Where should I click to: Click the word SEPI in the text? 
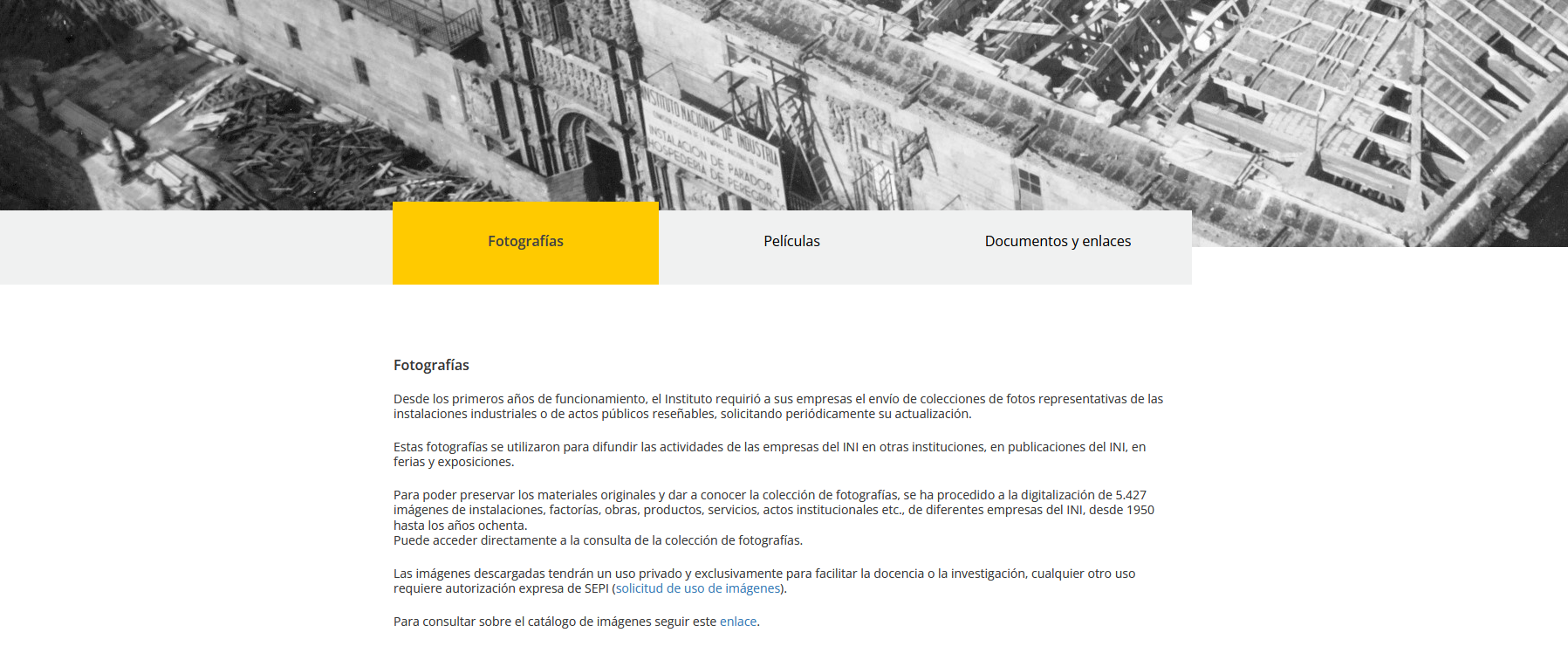pyautogui.click(x=596, y=589)
